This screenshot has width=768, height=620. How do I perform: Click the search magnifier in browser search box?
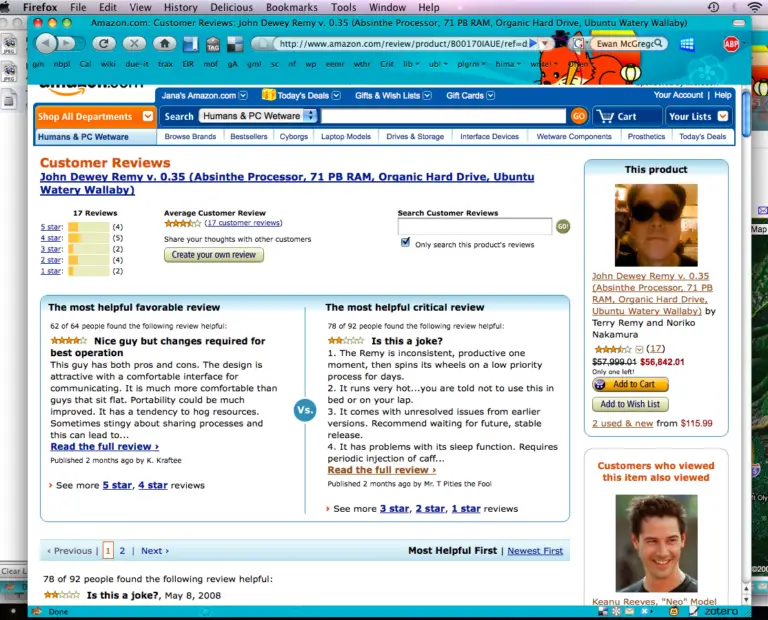click(659, 43)
